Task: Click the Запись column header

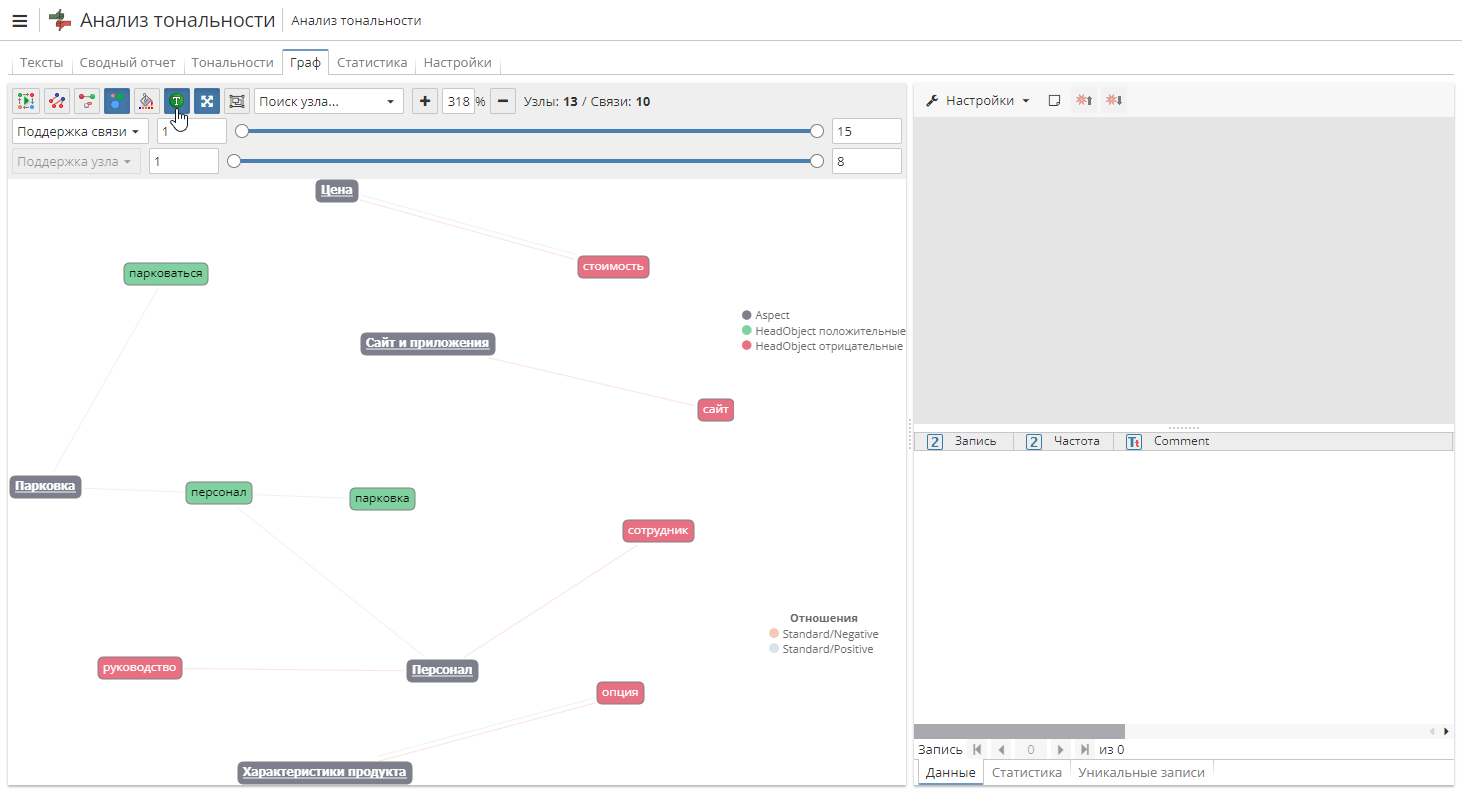Action: click(964, 441)
